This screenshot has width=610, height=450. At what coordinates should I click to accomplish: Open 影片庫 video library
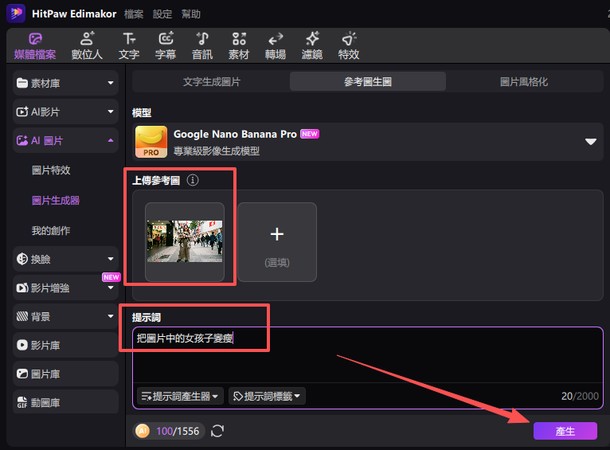pos(65,345)
